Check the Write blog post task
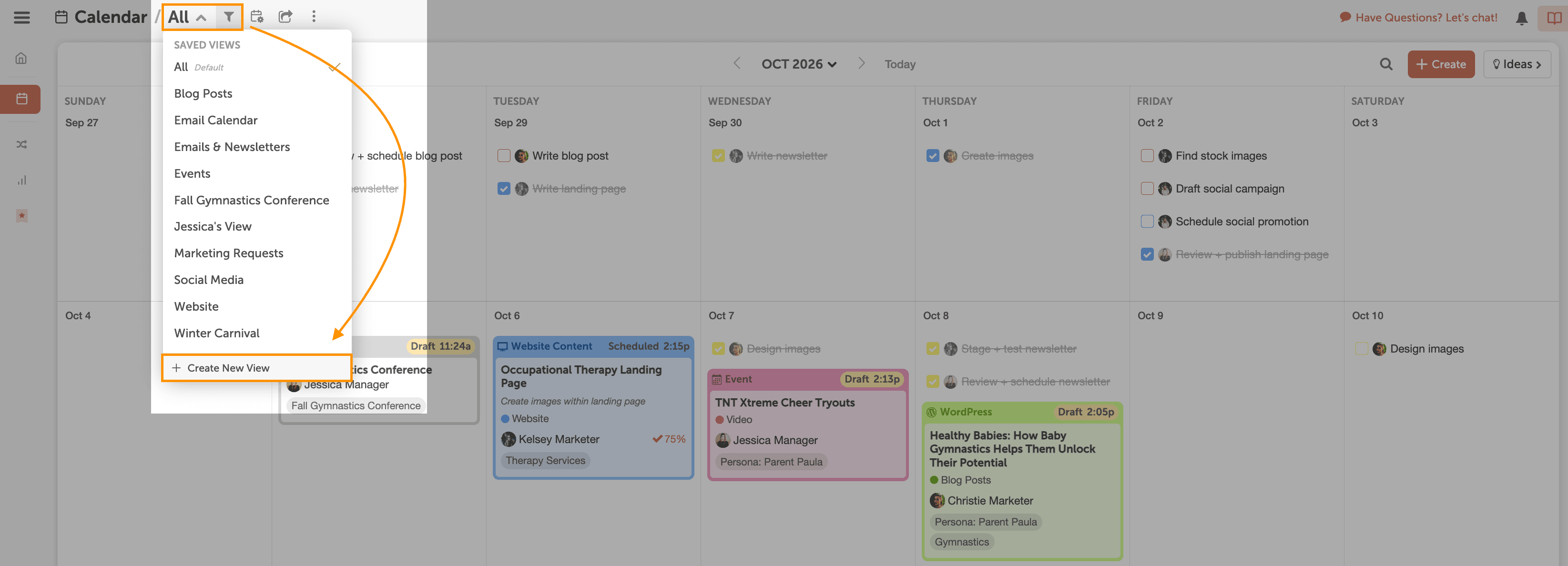Image resolution: width=1568 pixels, height=566 pixels. point(503,156)
